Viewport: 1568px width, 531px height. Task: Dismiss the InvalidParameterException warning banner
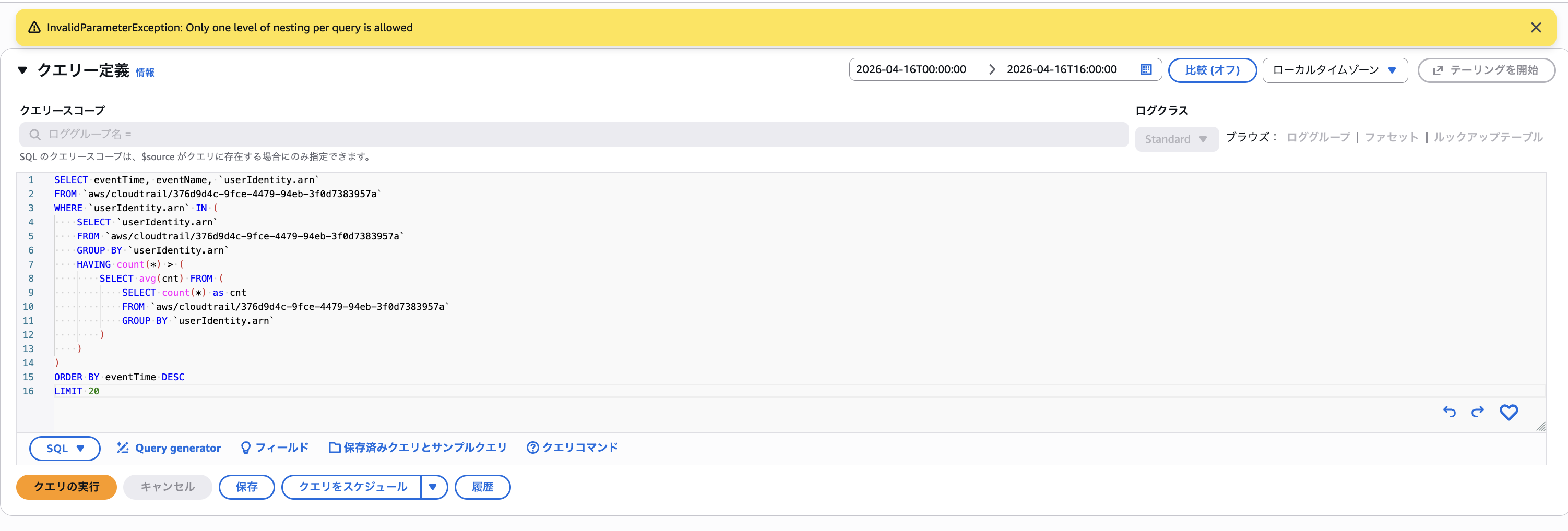[1536, 28]
